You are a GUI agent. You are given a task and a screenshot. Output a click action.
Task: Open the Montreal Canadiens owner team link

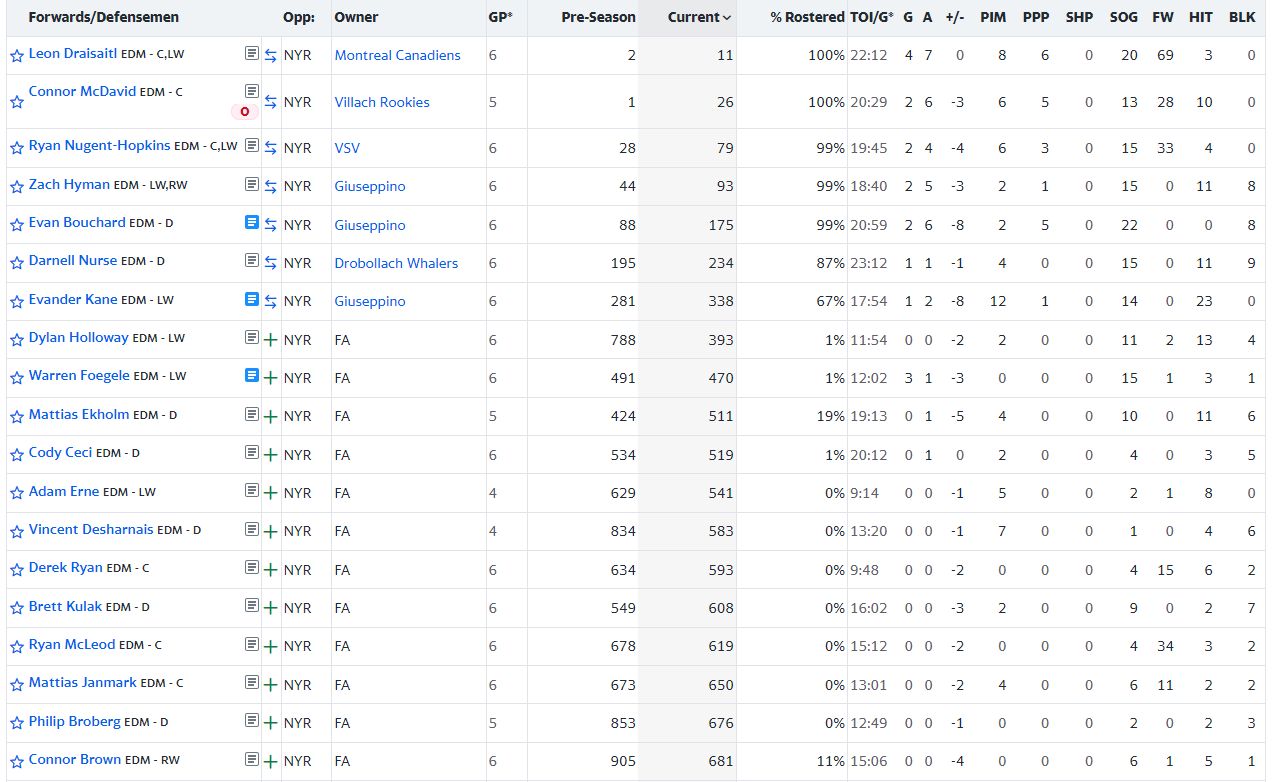pos(397,55)
